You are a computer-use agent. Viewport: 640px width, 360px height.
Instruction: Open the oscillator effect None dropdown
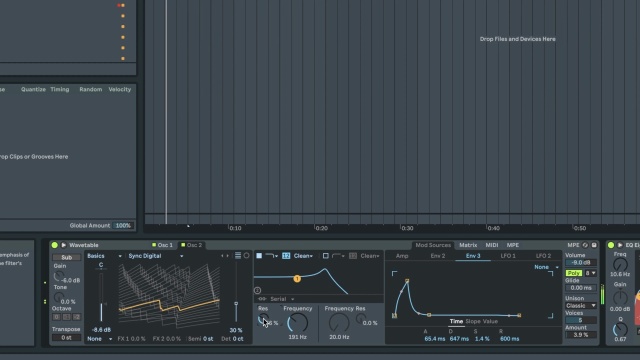coord(100,339)
